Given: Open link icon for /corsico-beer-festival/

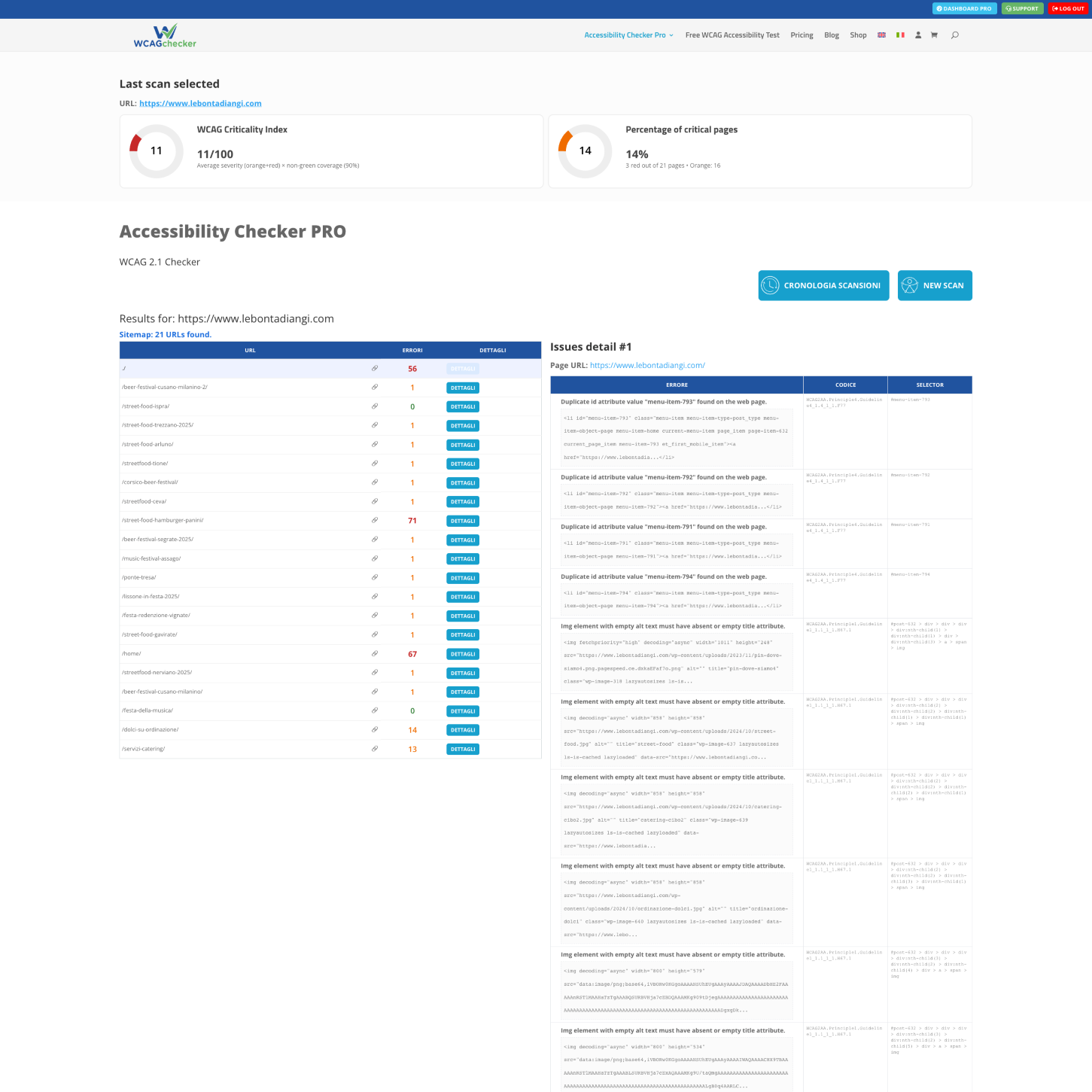Looking at the screenshot, I should pyautogui.click(x=375, y=482).
